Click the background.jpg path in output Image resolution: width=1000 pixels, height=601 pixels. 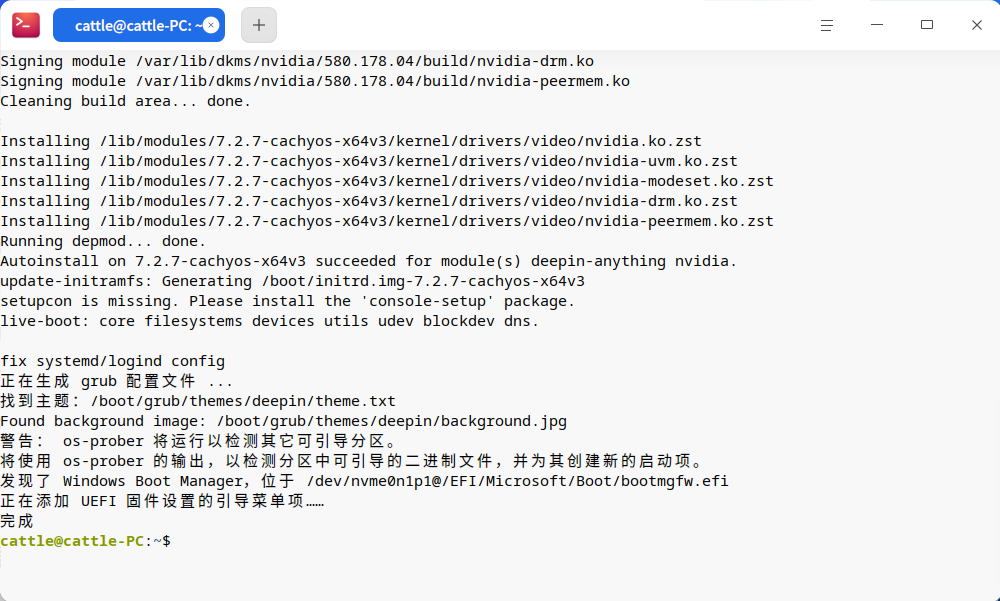(x=392, y=421)
